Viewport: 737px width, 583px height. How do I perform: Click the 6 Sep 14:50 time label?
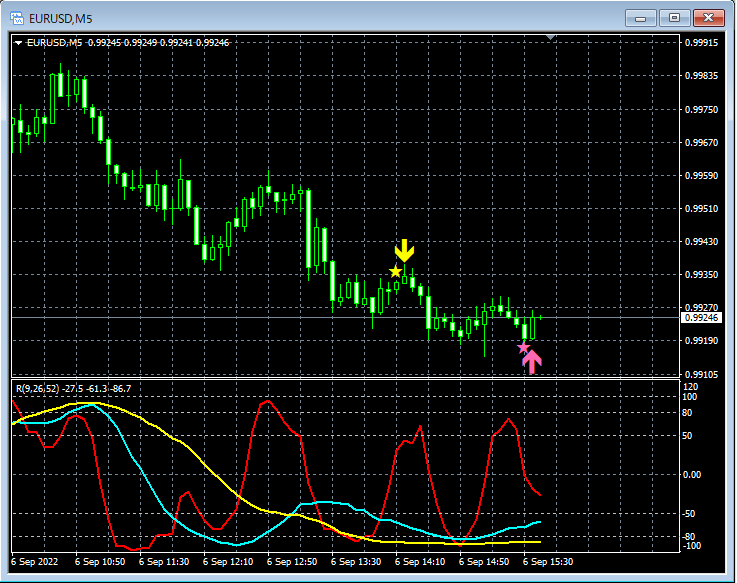(x=484, y=562)
